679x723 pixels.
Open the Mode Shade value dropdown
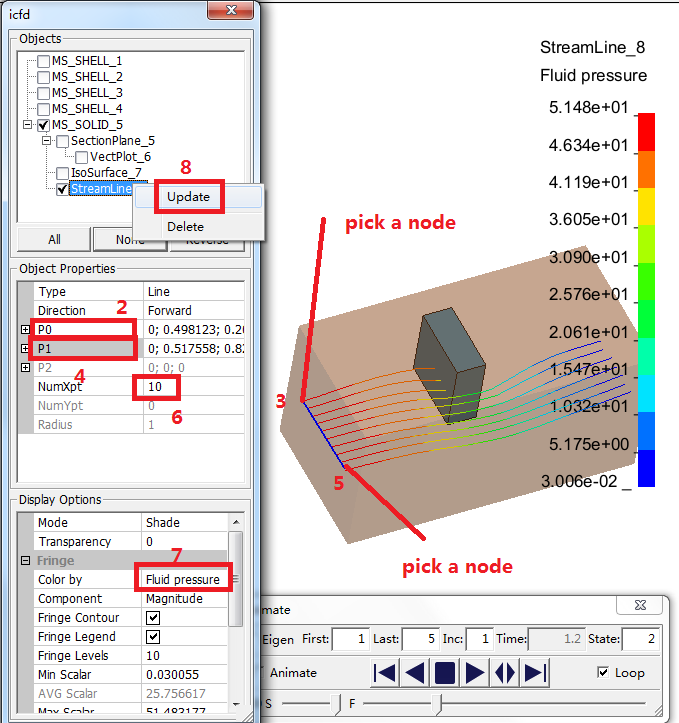[184, 522]
